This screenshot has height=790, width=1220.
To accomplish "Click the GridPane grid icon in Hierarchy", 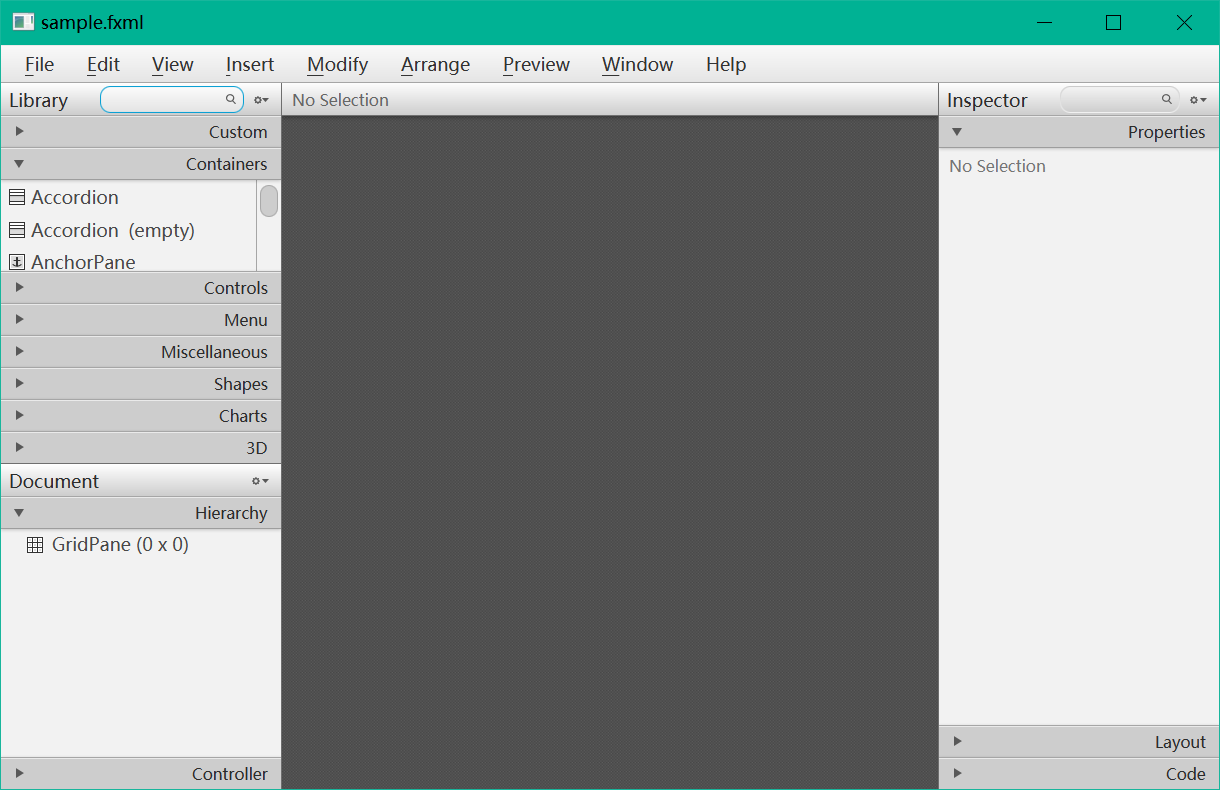I will pyautogui.click(x=35, y=545).
